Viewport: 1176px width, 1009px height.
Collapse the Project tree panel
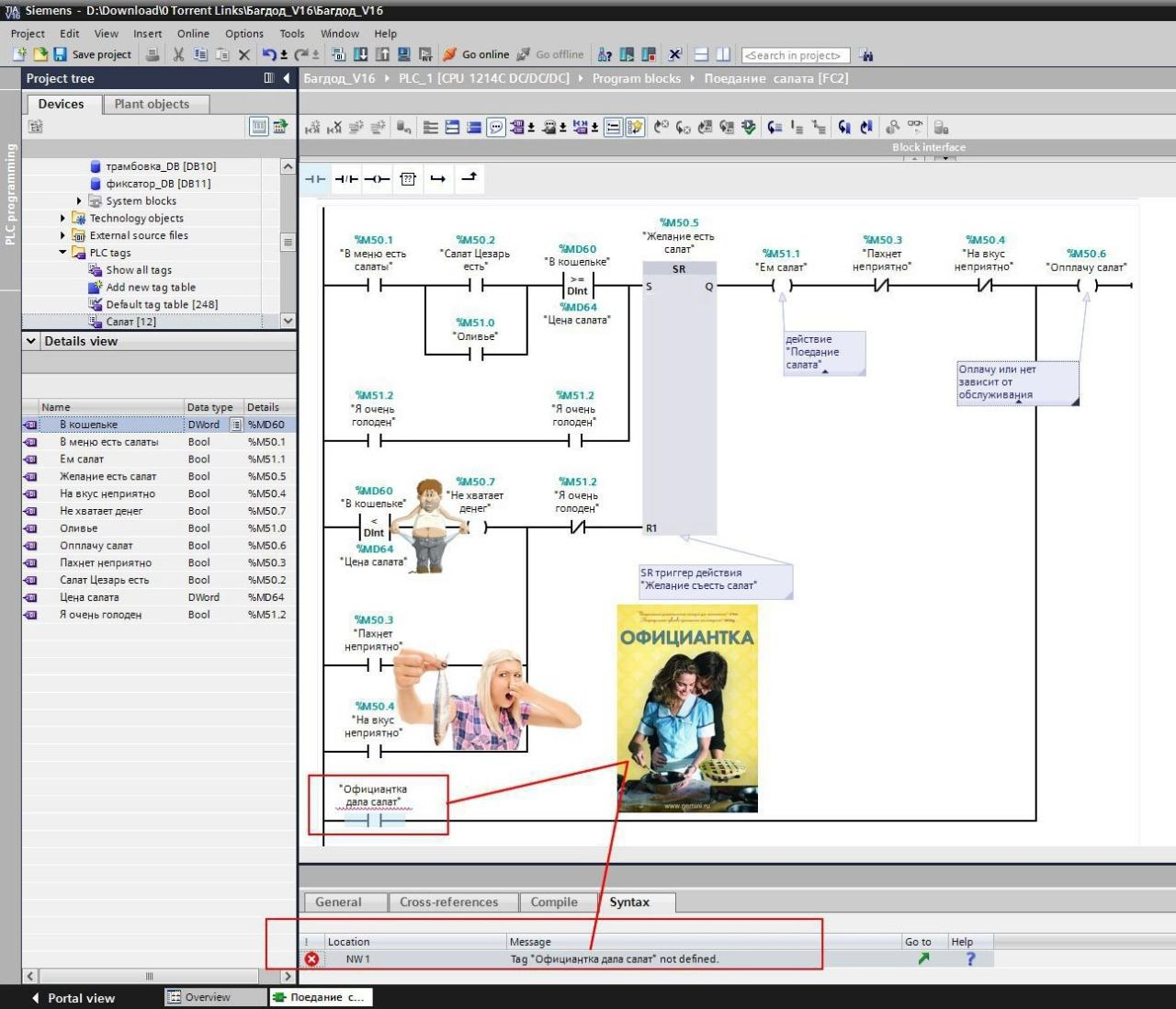pos(287,78)
